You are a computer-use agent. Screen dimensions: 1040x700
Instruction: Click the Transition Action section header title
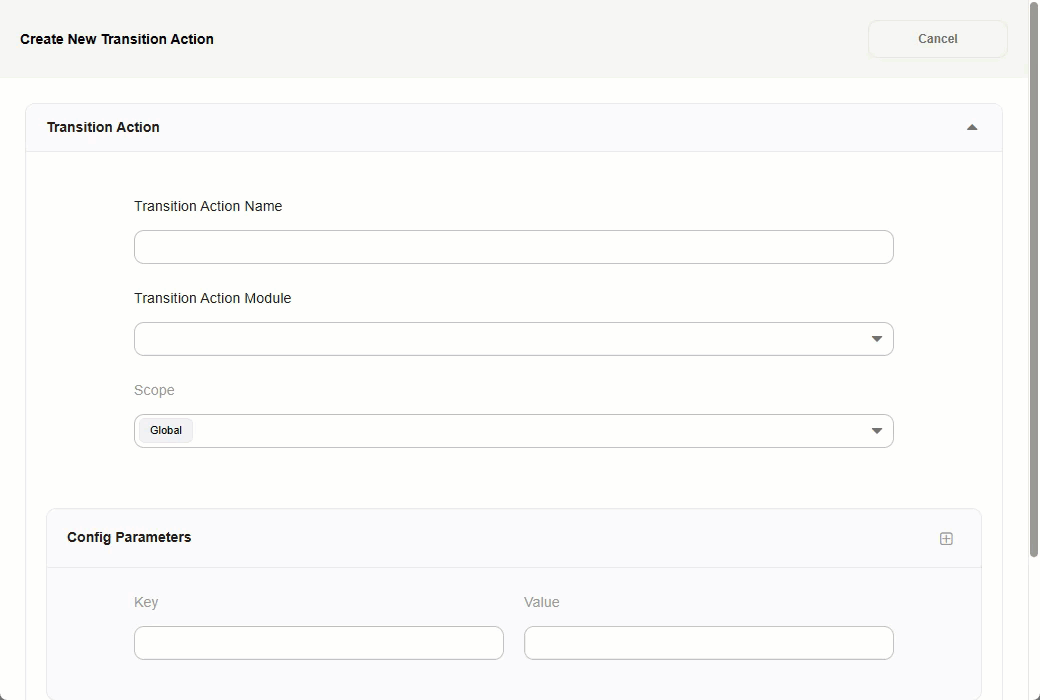(103, 128)
